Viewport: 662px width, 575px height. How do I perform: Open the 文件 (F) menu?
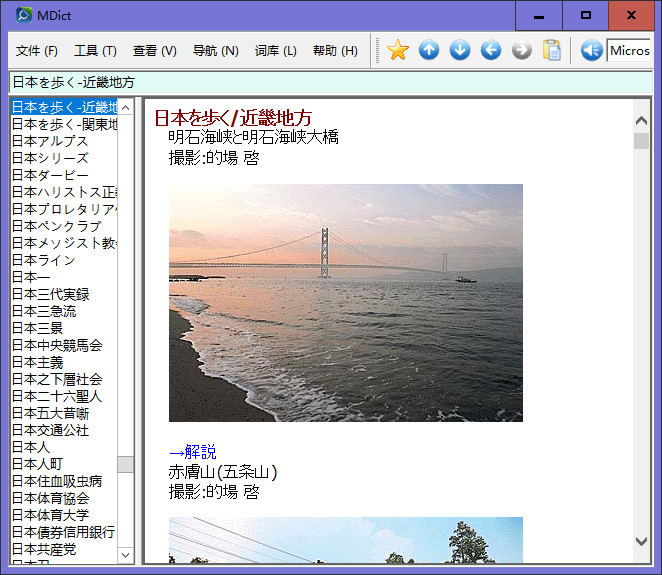(37, 51)
